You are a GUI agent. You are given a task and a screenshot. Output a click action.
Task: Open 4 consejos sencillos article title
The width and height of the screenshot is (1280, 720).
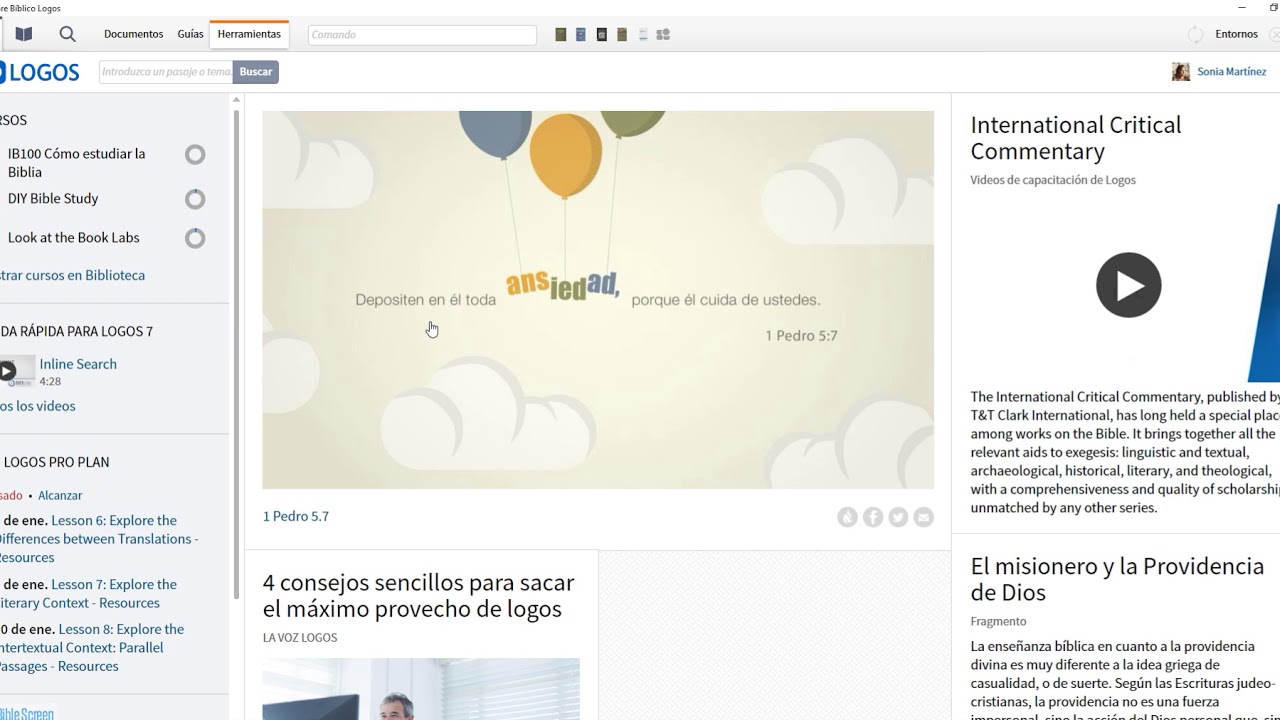(418, 595)
